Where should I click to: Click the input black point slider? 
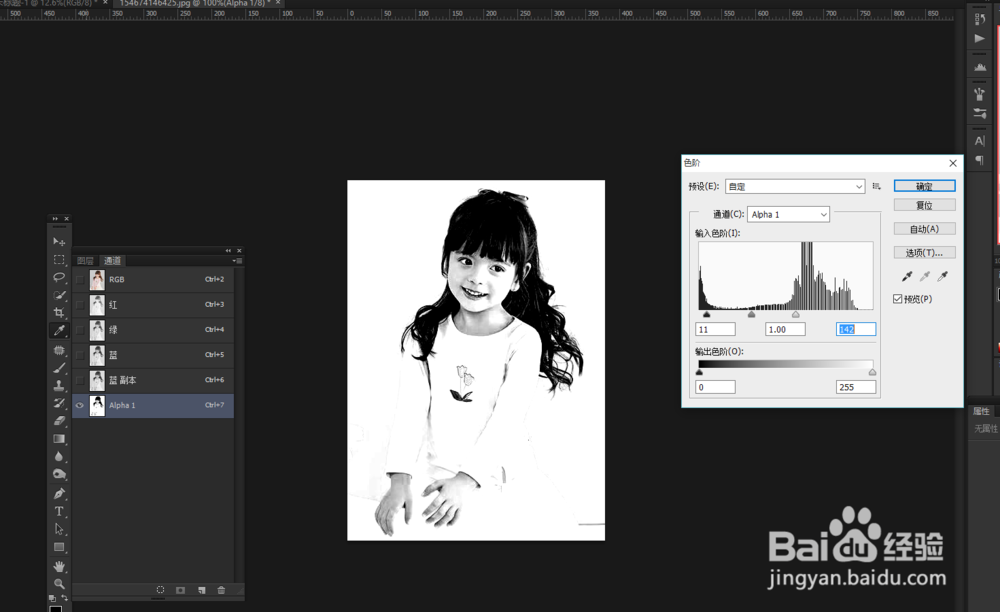point(706,314)
